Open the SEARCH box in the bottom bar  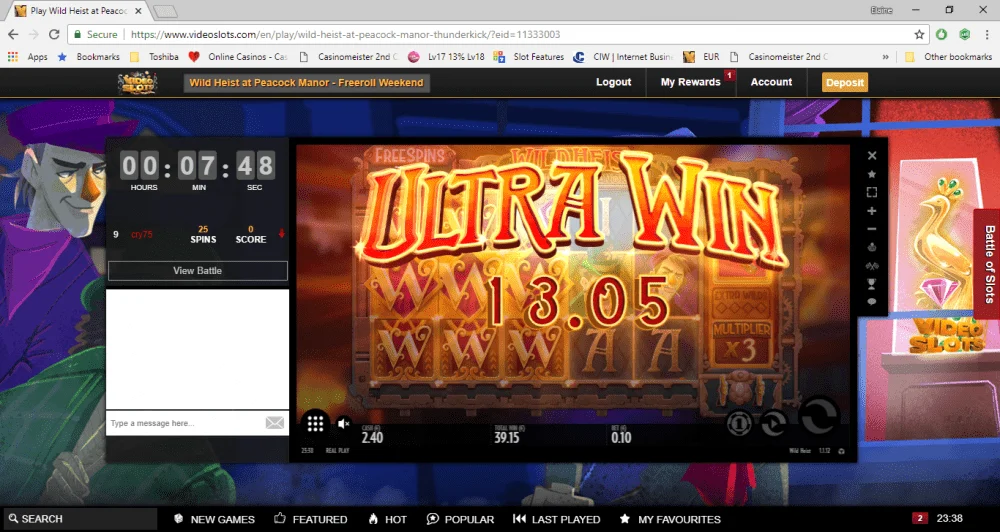80,519
